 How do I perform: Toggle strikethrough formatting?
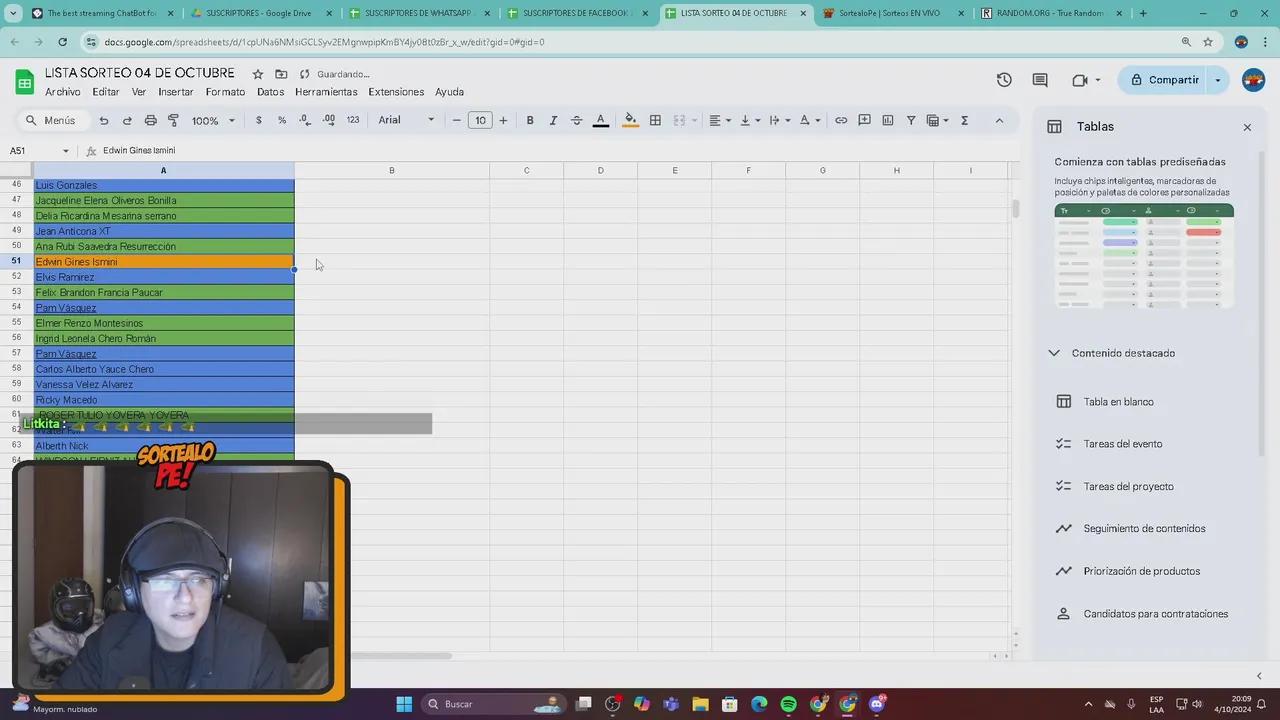pyautogui.click(x=577, y=120)
